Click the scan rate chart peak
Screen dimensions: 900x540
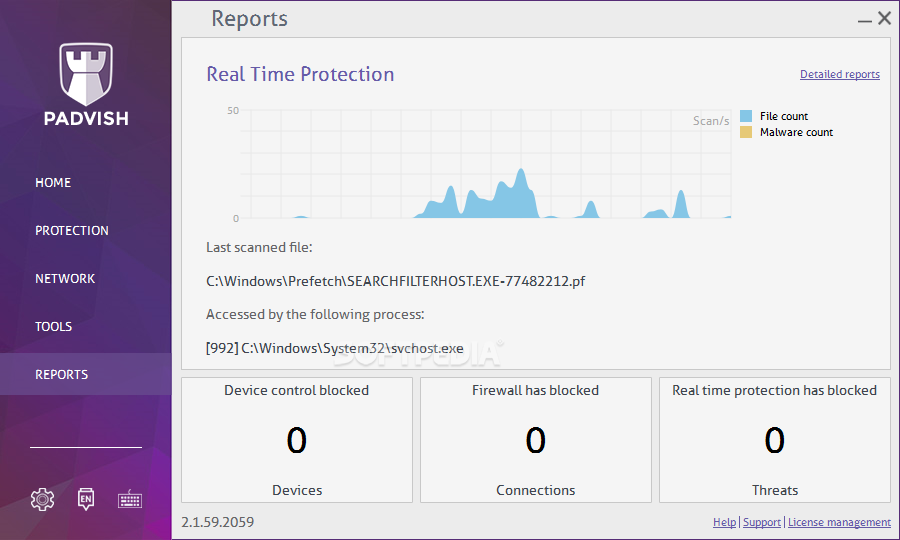click(x=521, y=170)
